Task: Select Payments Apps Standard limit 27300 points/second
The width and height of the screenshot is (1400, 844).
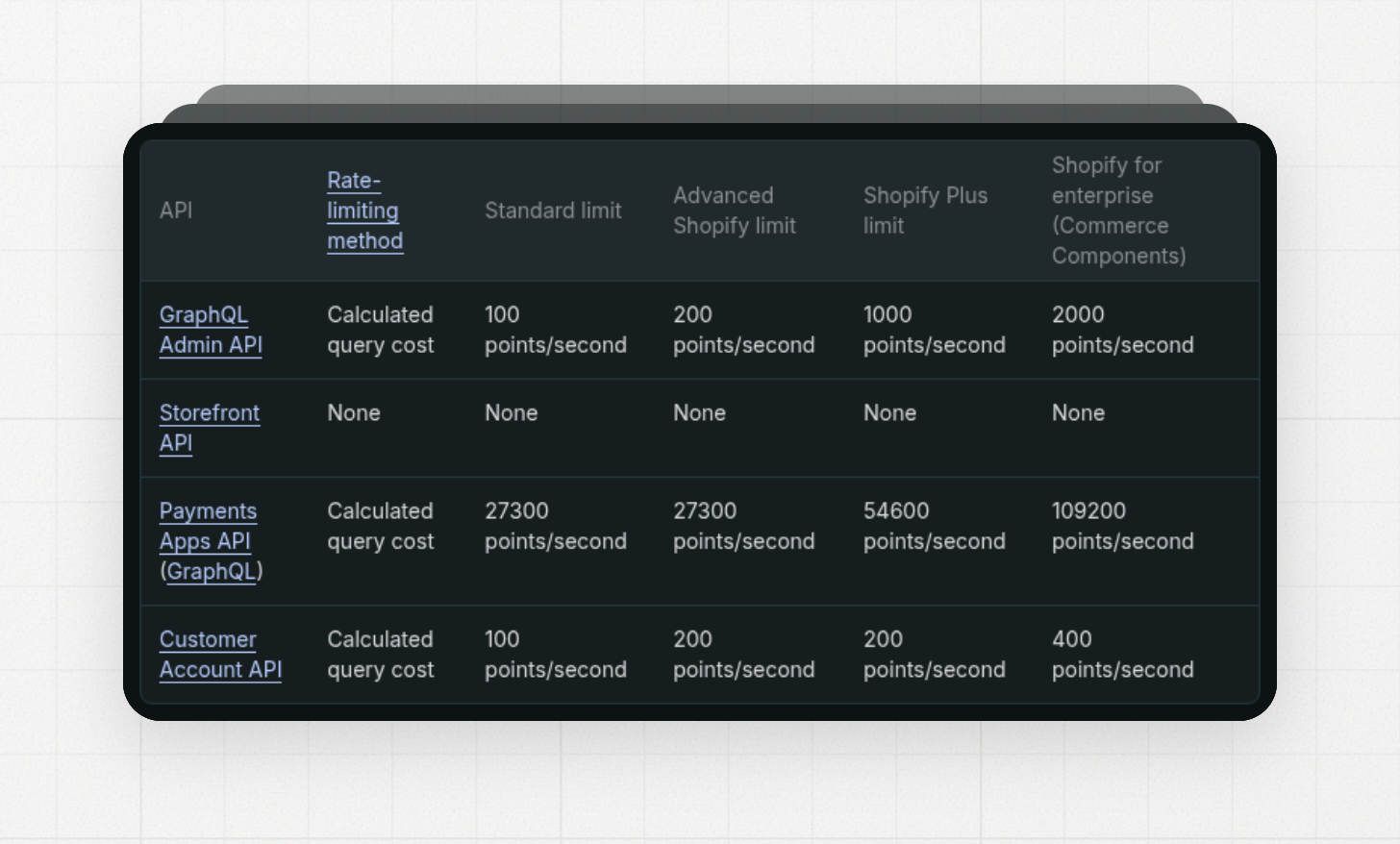Action: coord(556,526)
